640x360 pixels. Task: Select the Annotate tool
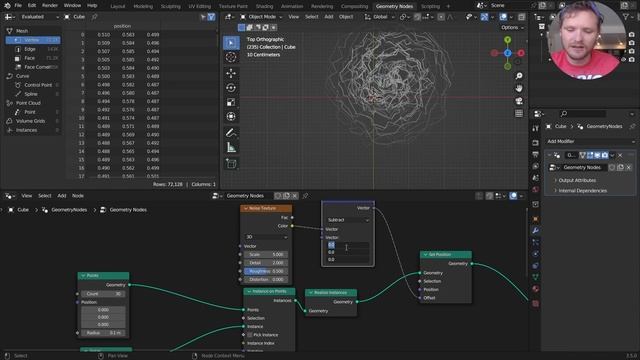231,133
